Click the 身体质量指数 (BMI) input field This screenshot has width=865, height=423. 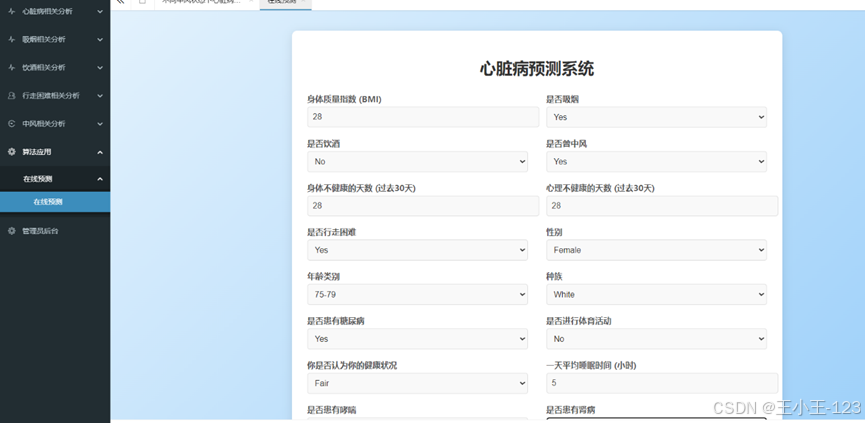click(423, 117)
